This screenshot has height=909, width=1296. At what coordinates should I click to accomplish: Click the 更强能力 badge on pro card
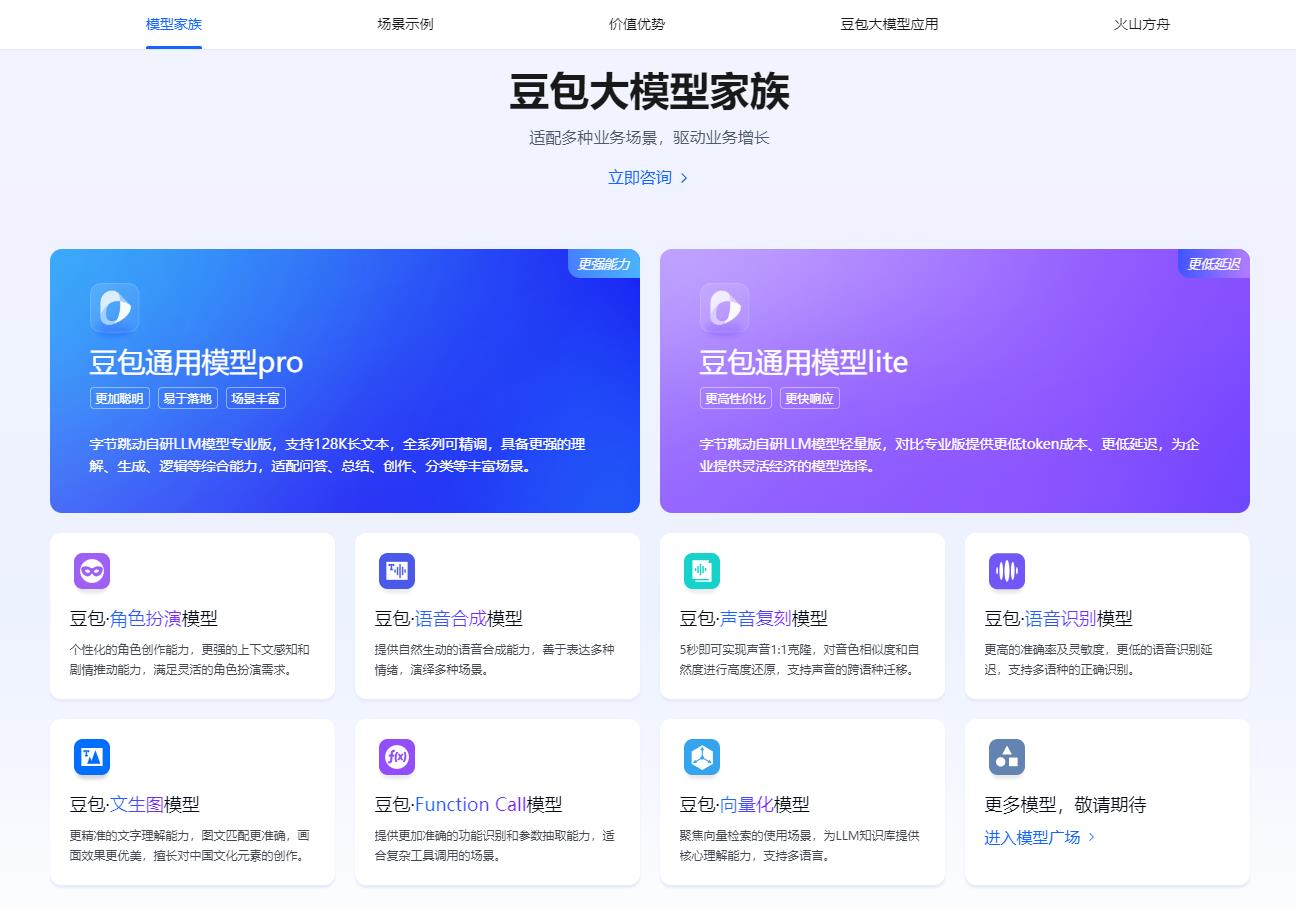point(604,264)
